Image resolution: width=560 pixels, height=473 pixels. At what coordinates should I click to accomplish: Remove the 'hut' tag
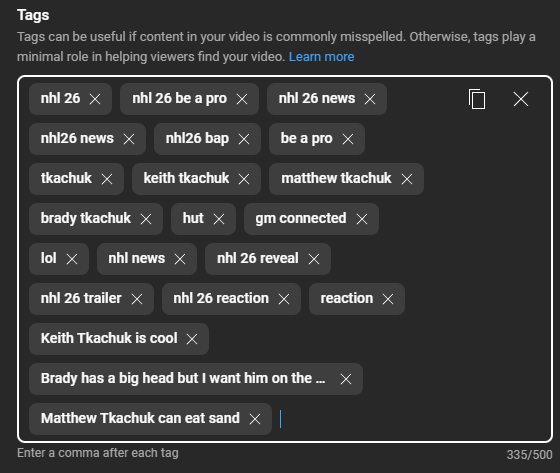point(219,219)
